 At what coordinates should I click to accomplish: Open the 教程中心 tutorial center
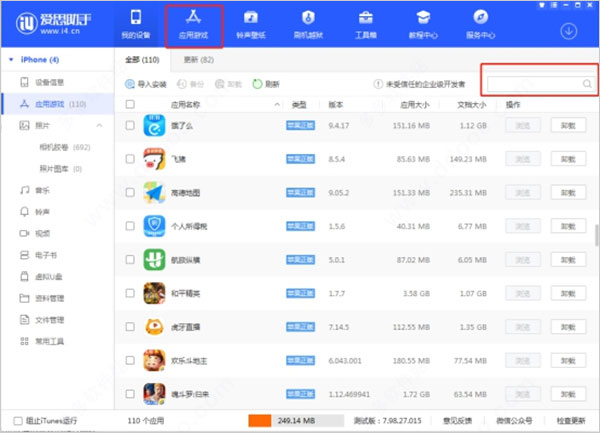coord(421,24)
